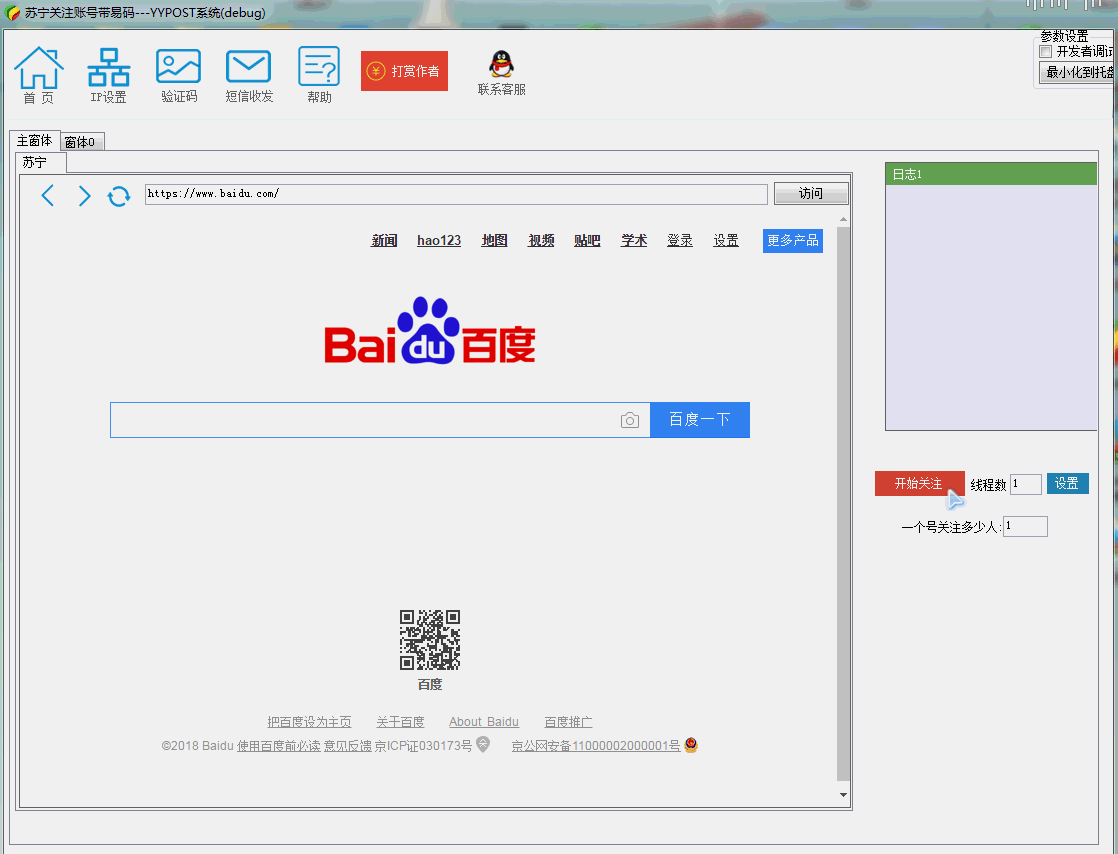Click the 访问 button beside URL
1118x854 pixels.
[x=811, y=193]
